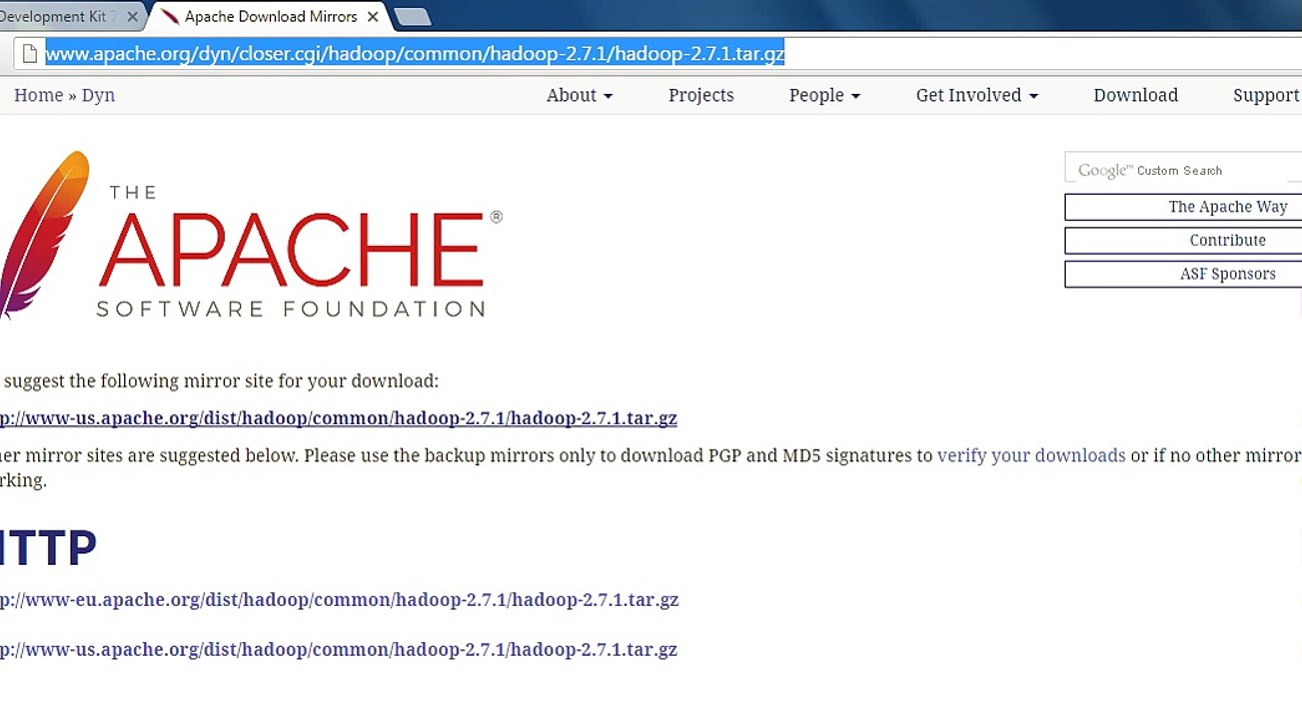Expand the People dropdown menu
The height and width of the screenshot is (720, 1302).
[x=824, y=95]
